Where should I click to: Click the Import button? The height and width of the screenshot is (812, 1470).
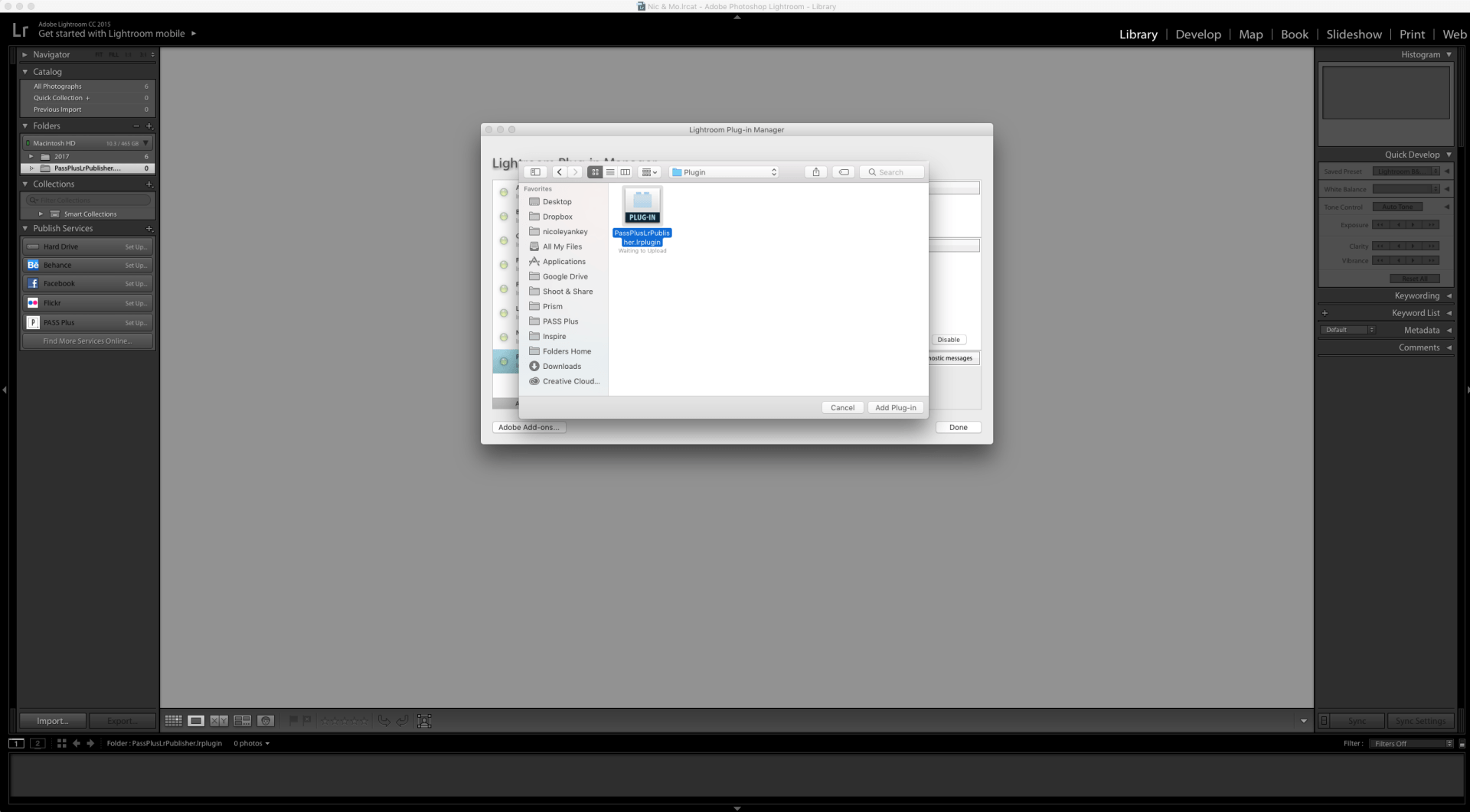click(x=52, y=720)
